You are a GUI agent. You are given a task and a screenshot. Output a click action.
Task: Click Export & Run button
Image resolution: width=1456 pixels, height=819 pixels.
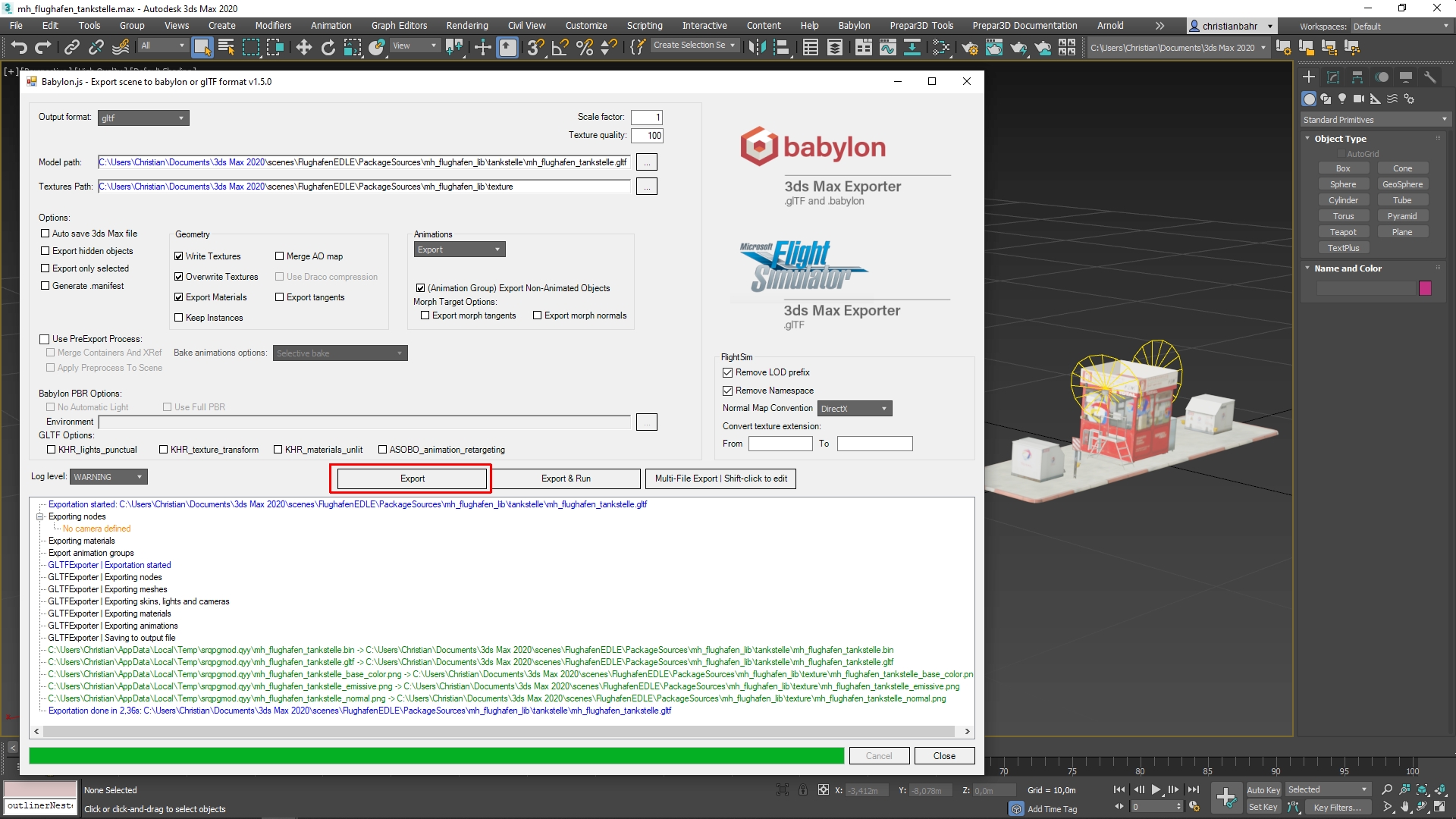tap(566, 478)
